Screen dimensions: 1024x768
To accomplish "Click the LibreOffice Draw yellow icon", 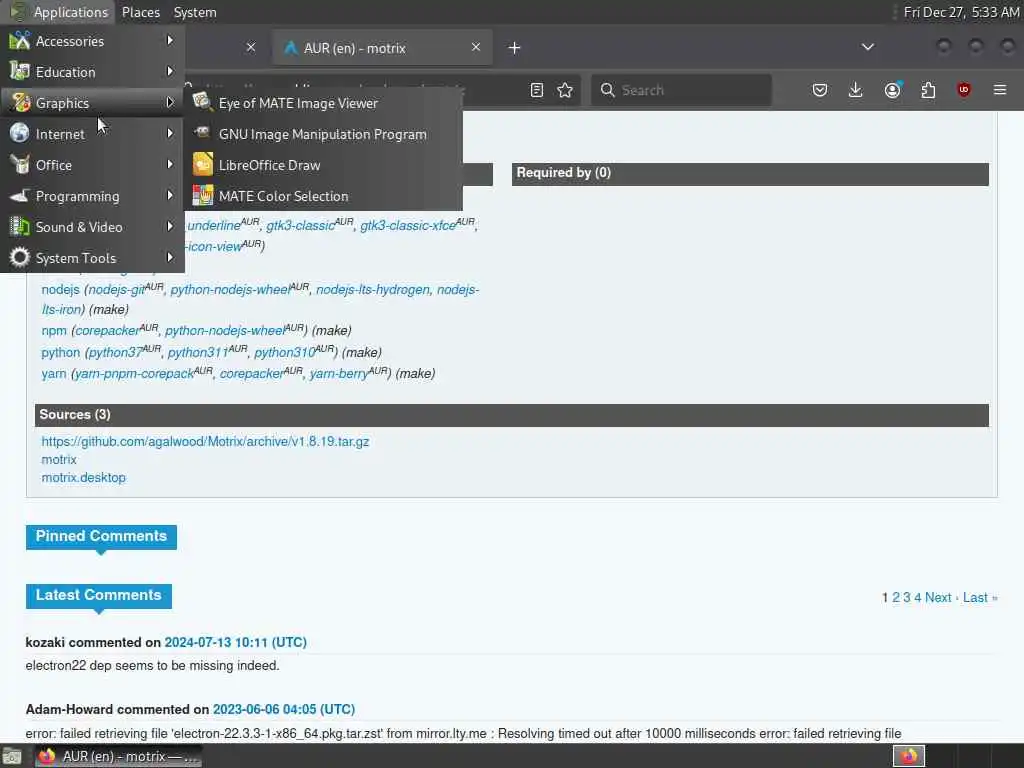I will tap(202, 164).
